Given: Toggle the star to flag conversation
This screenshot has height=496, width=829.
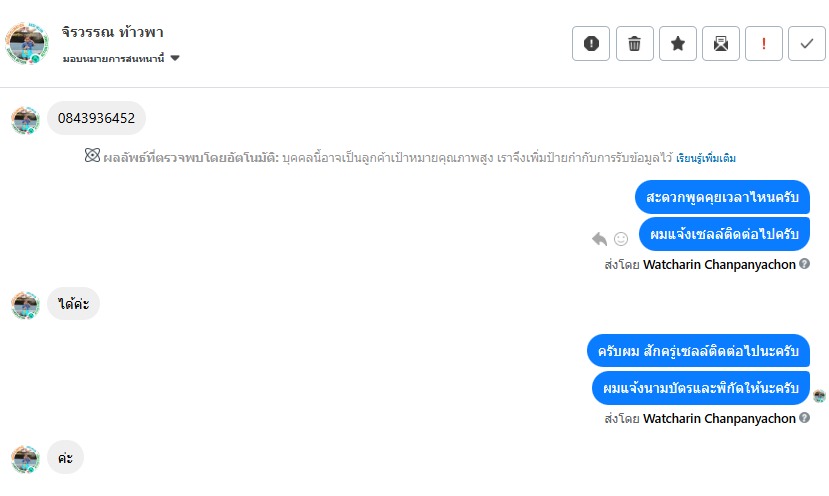Looking at the screenshot, I should click(677, 43).
